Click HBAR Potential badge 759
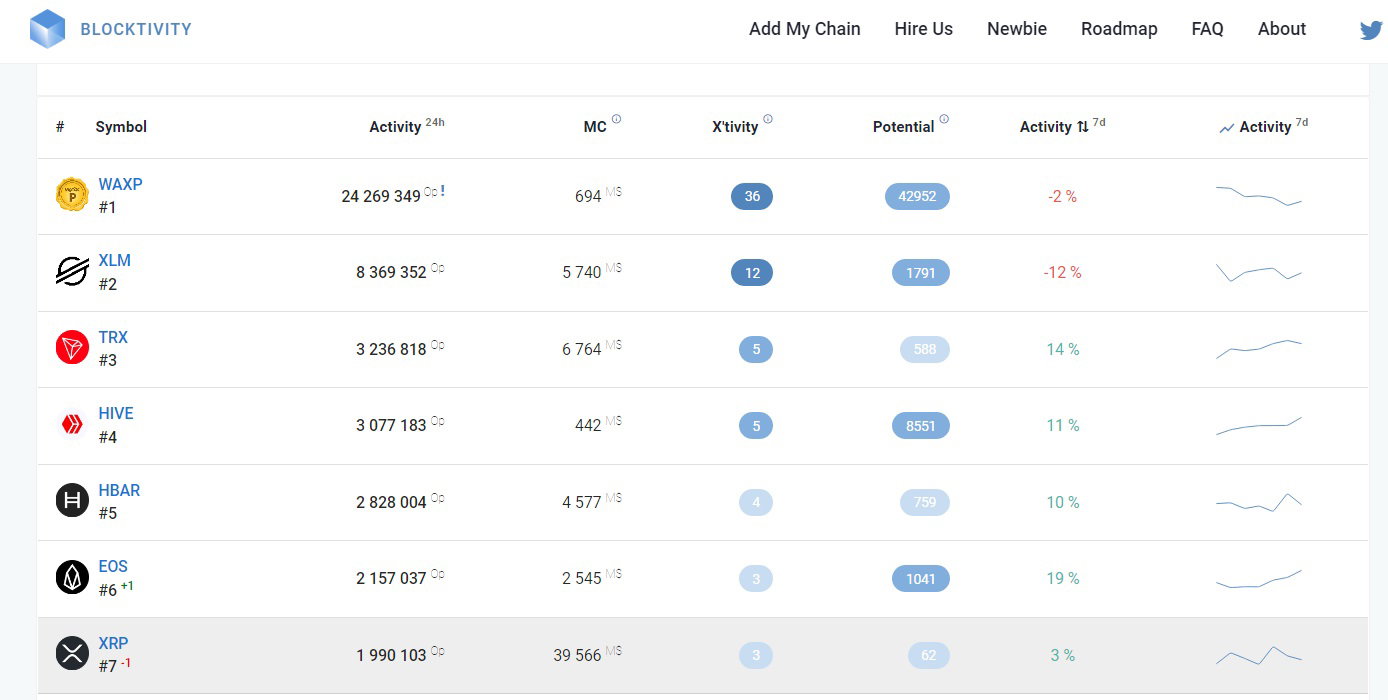Screen dimensions: 1388x700 925,502
